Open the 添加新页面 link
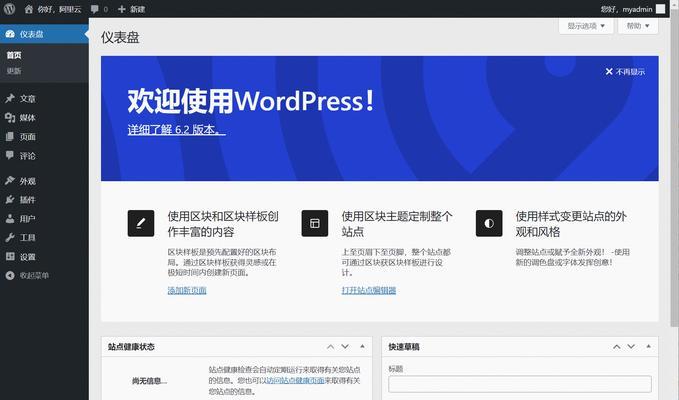 pos(187,290)
